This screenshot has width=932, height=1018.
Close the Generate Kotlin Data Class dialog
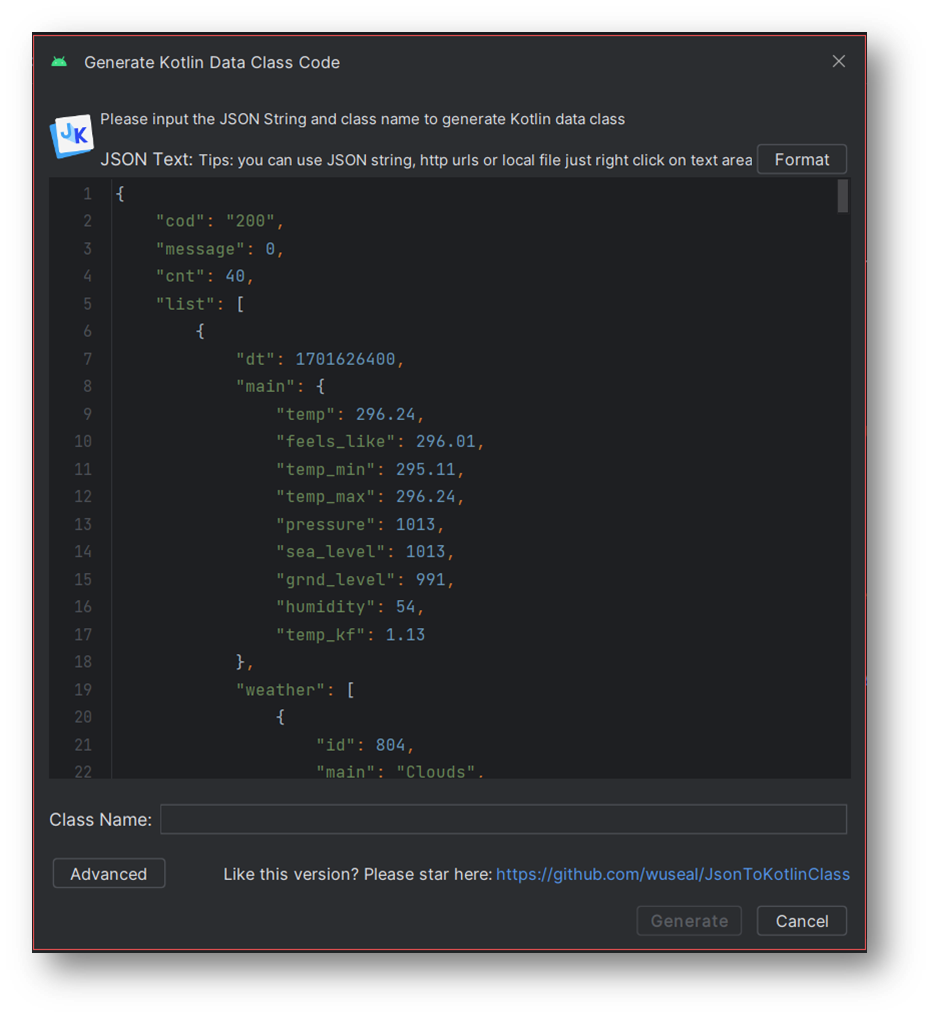pos(838,61)
